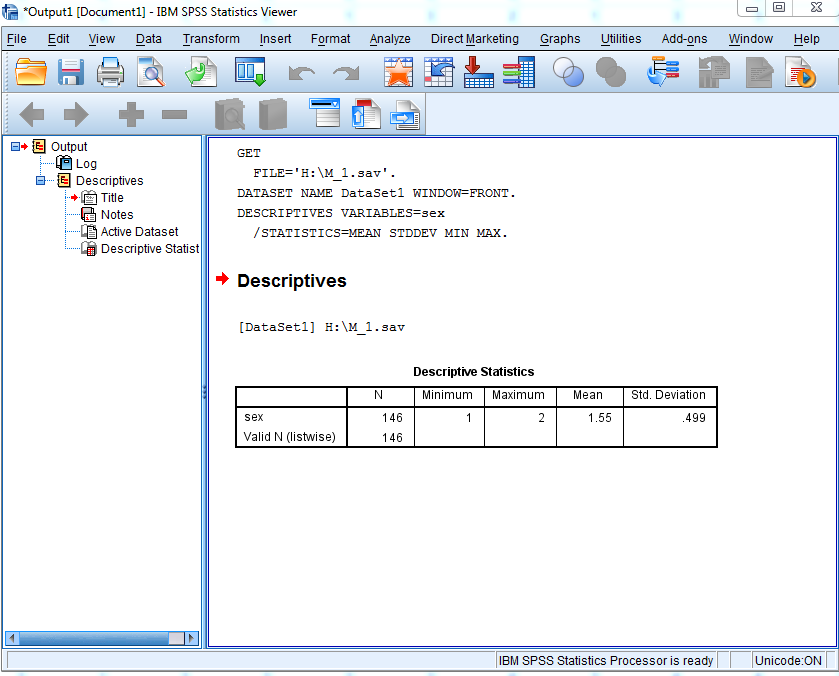This screenshot has height=676, width=839.
Task: Click the Go to Case toolbar icon
Action: [439, 72]
